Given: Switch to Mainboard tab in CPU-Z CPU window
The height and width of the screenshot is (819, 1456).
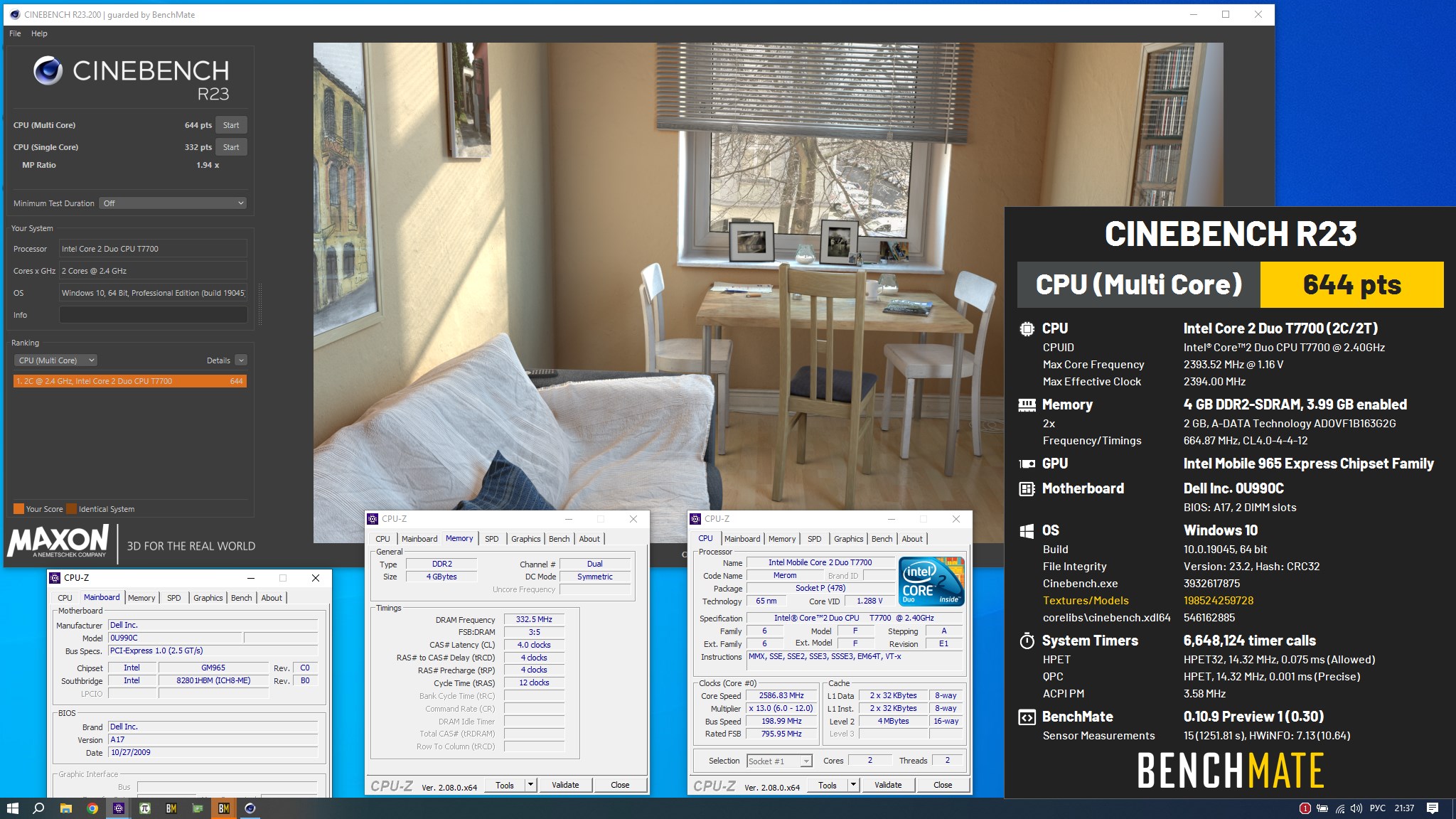Looking at the screenshot, I should [742, 539].
